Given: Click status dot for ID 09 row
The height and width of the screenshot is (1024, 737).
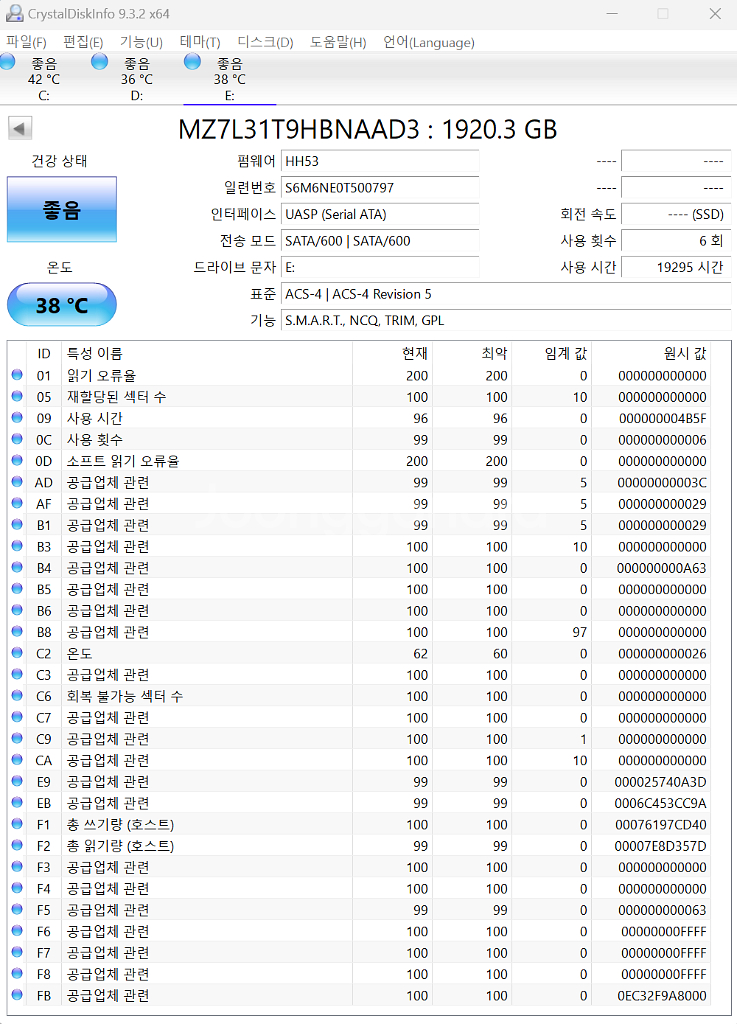Looking at the screenshot, I should (x=17, y=418).
